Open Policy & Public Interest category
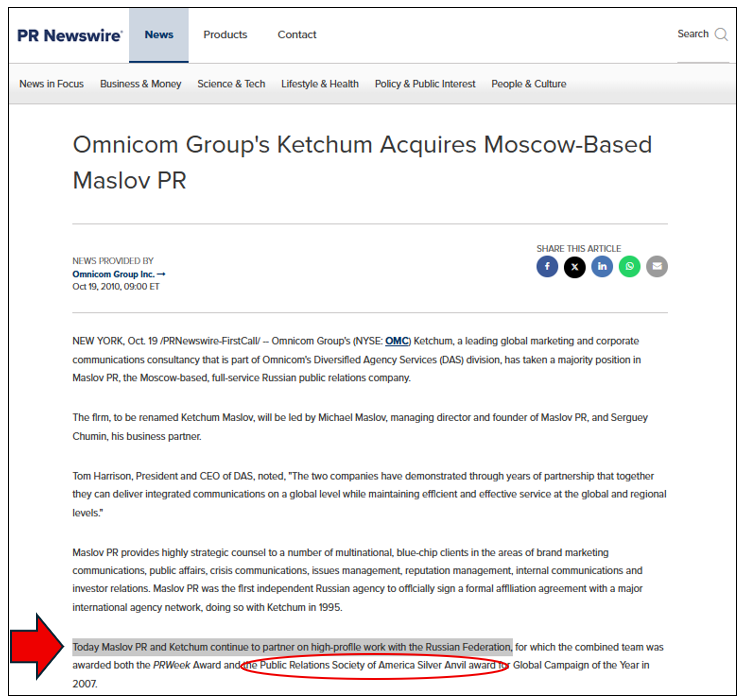 click(425, 84)
